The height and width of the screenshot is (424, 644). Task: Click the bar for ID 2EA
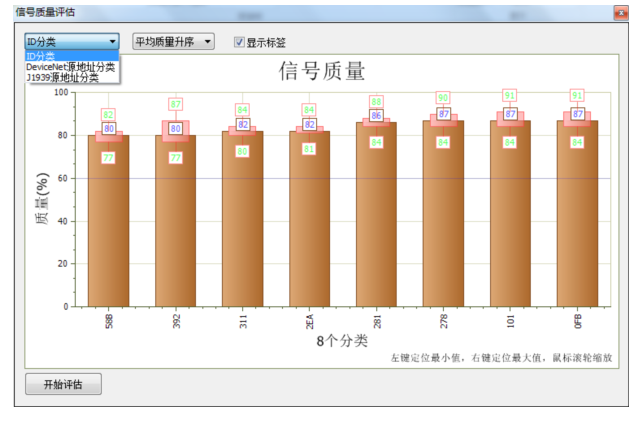(309, 219)
